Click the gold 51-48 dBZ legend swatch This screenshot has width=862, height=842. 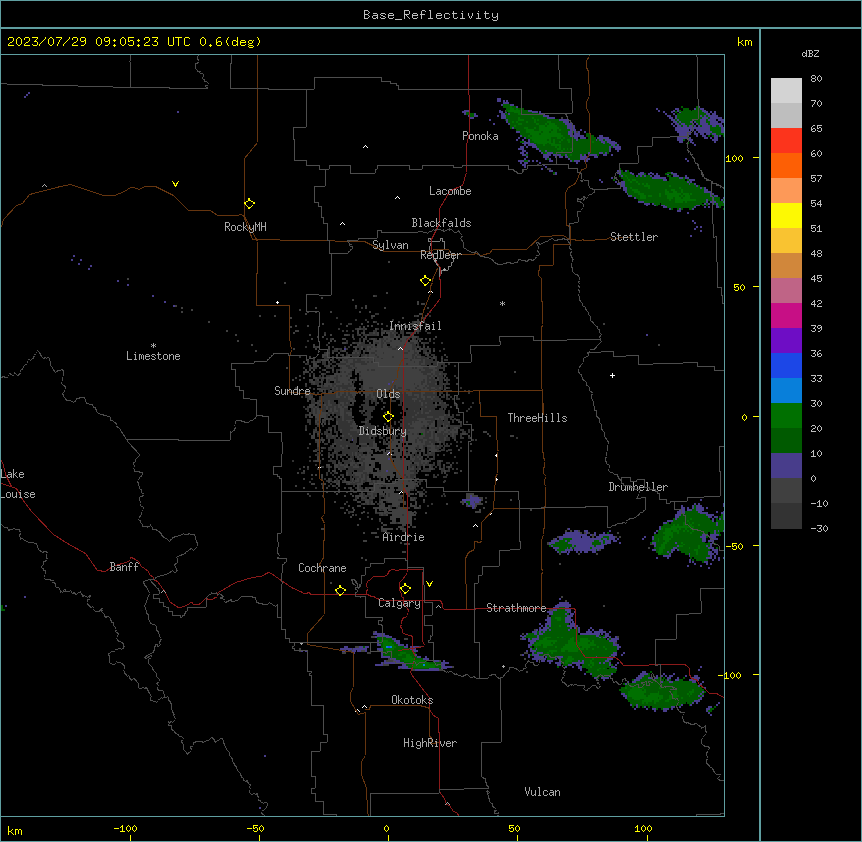pyautogui.click(x=786, y=241)
